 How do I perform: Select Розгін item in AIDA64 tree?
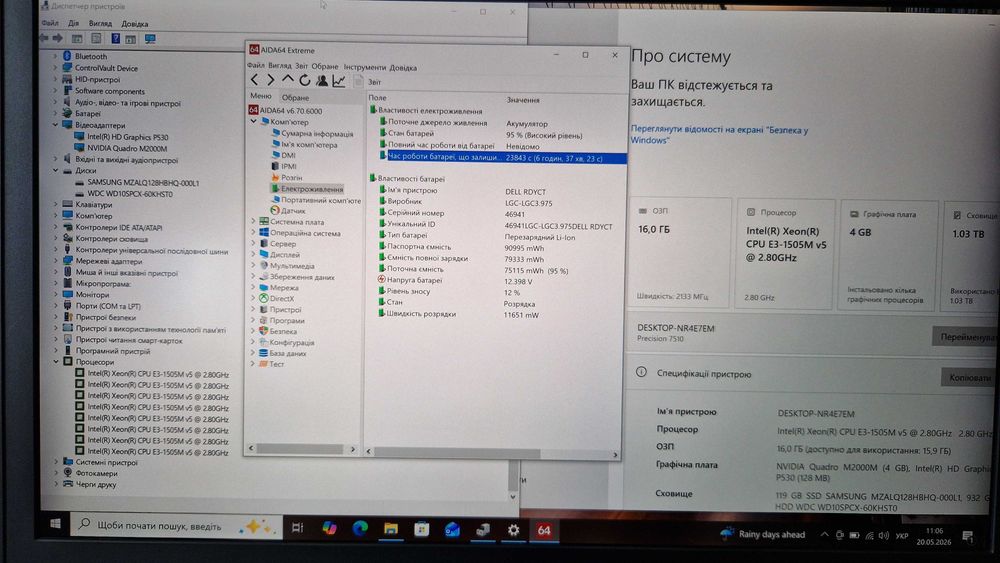[x=291, y=178]
